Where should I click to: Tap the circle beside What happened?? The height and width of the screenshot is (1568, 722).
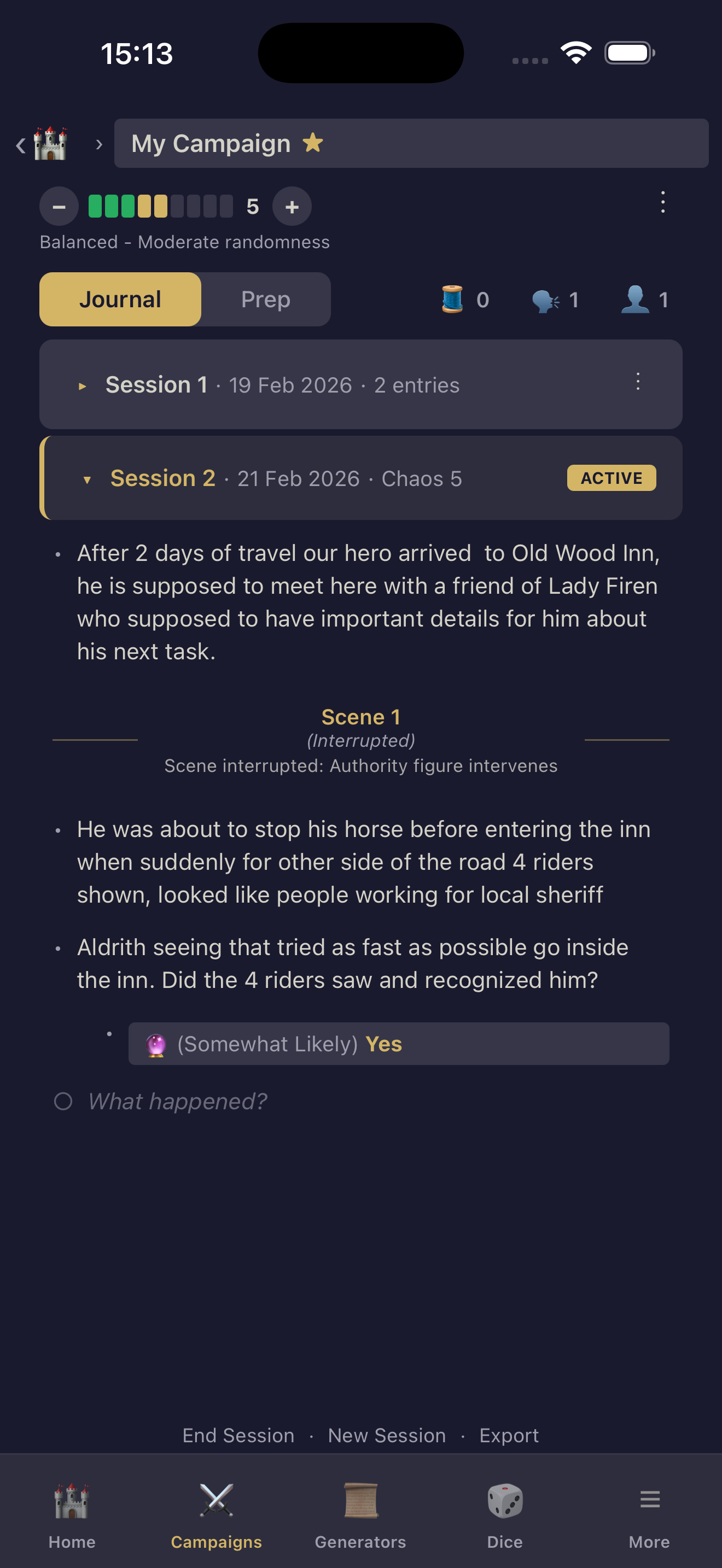tap(63, 1101)
